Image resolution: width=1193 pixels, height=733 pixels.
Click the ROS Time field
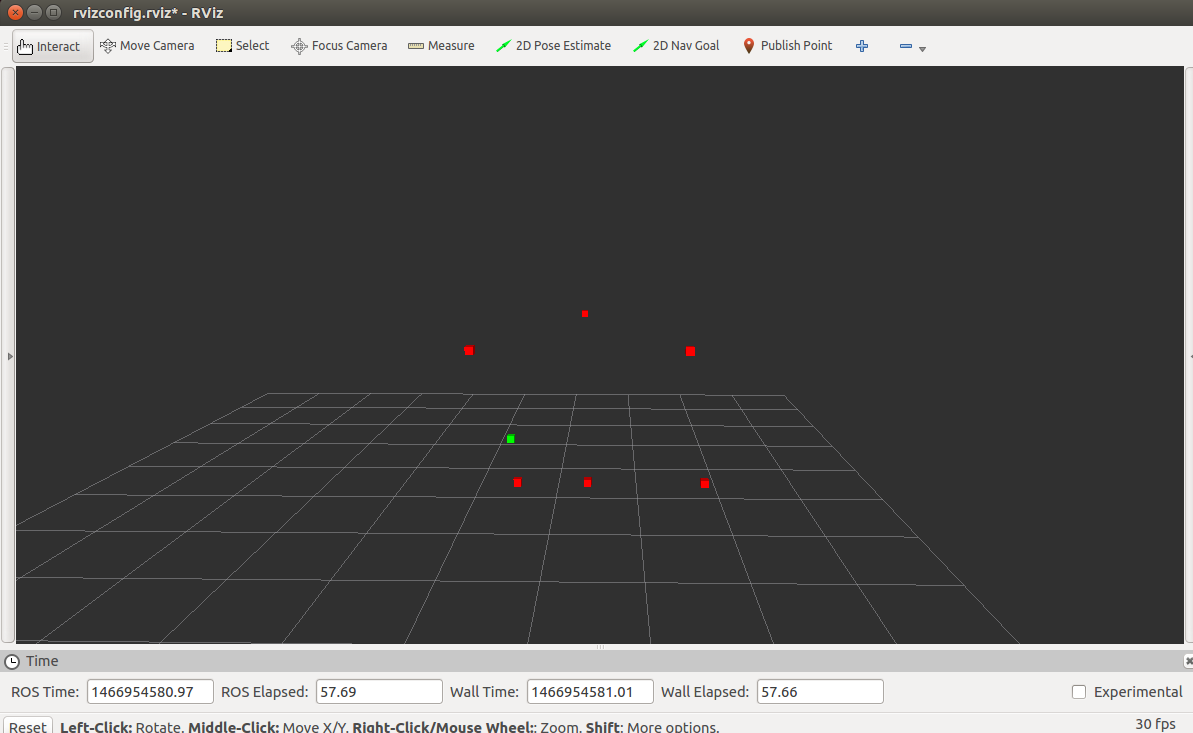click(x=150, y=692)
